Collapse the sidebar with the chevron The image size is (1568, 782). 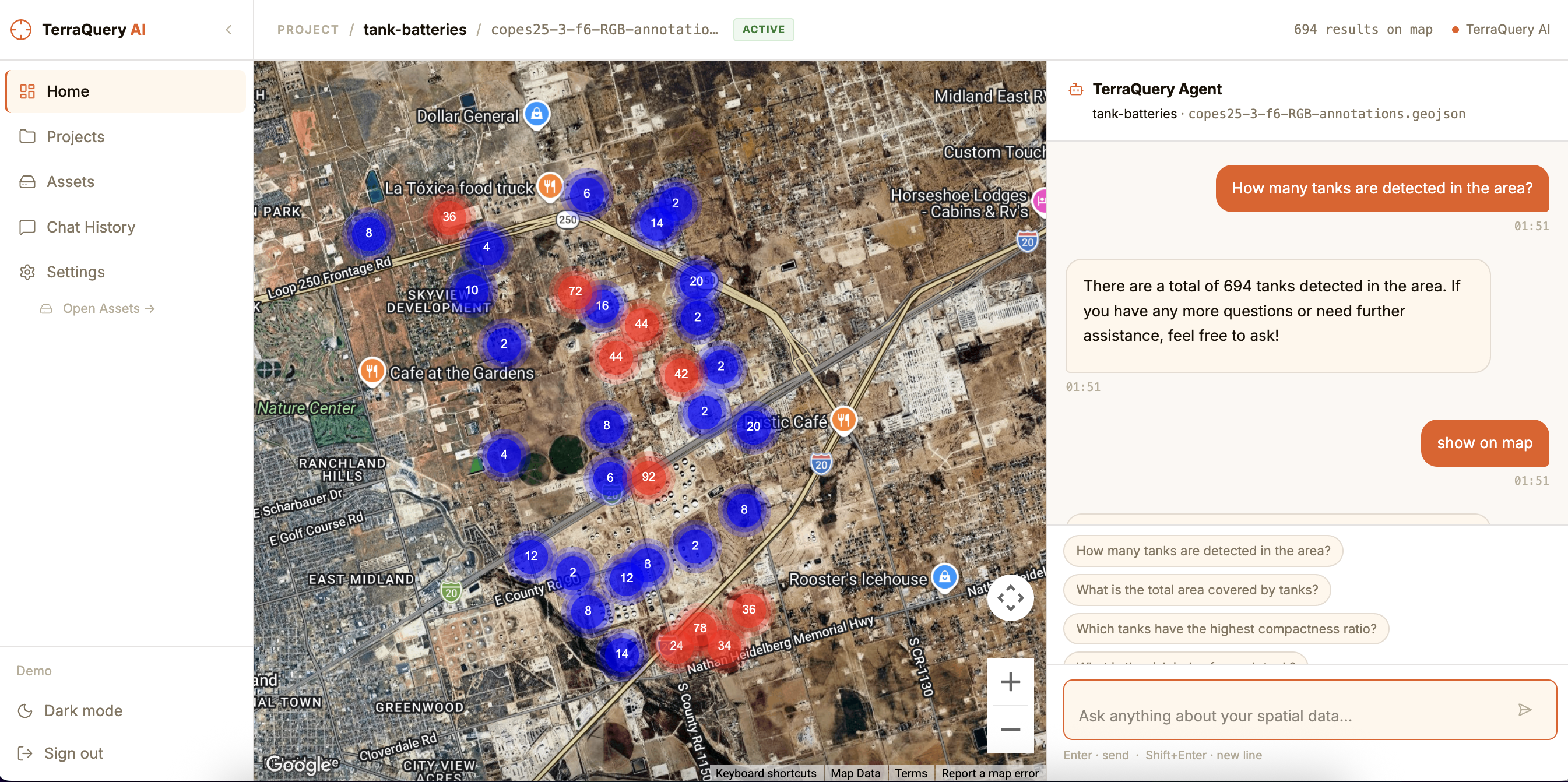coord(229,29)
